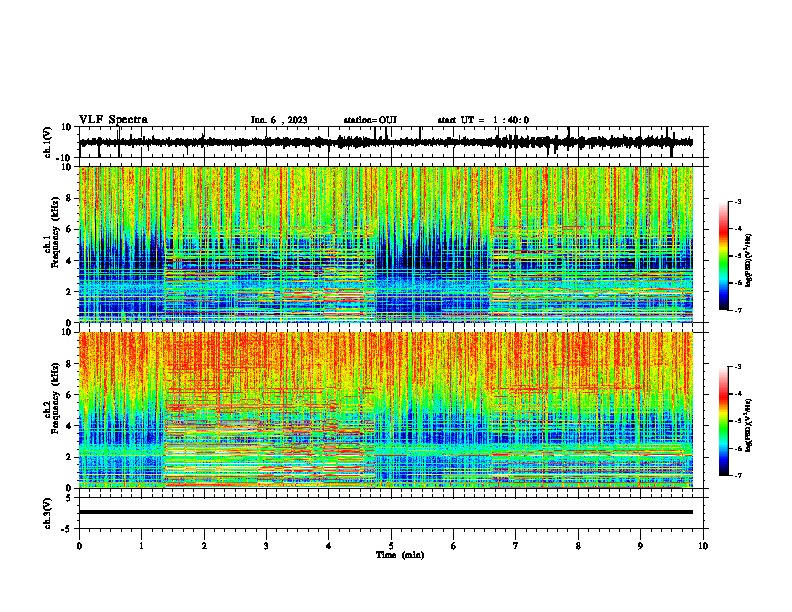Click time-axis tick label "3"
The width and height of the screenshot is (792, 612).
tap(266, 546)
